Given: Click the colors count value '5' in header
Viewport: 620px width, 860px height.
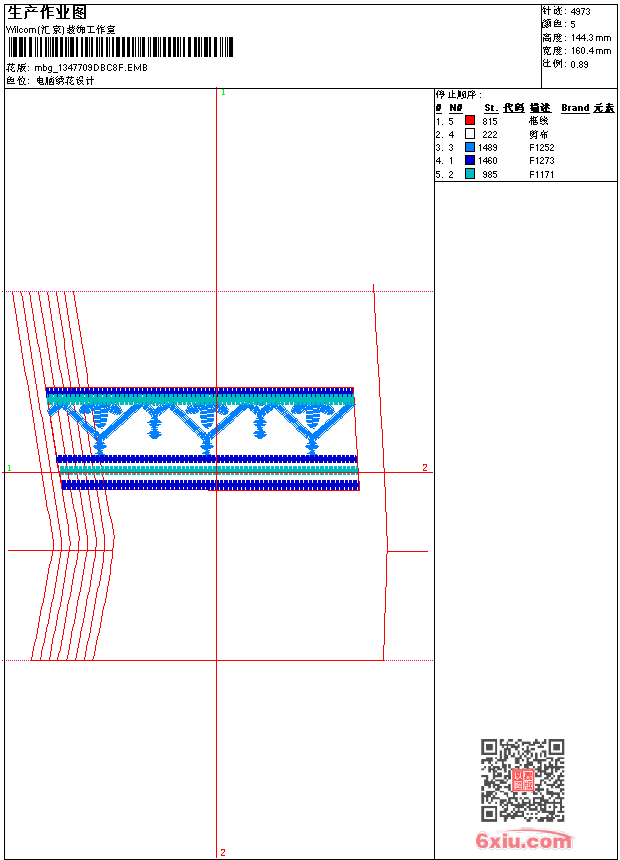Looking at the screenshot, I should pos(573,25).
